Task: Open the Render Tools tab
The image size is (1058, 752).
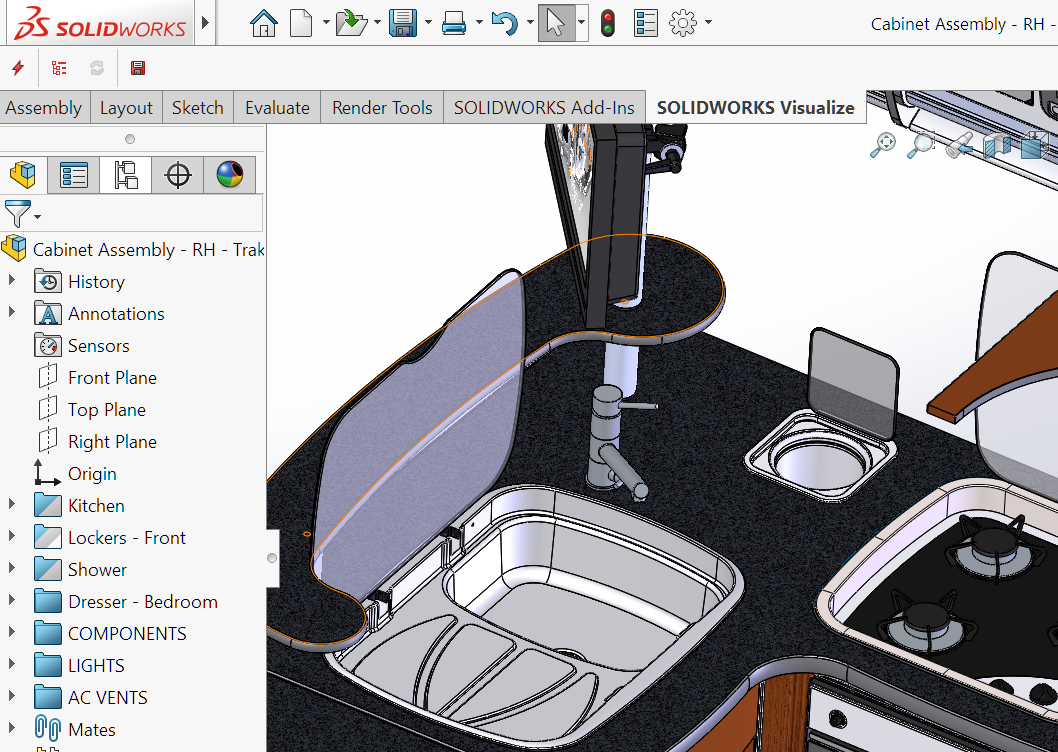Action: tap(382, 108)
